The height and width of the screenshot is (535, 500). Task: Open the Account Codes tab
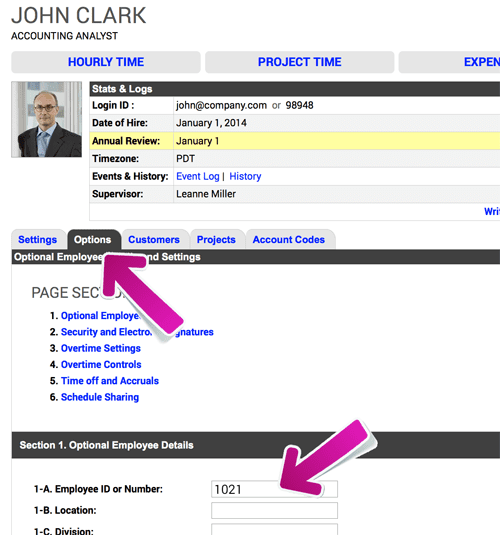[x=289, y=240]
